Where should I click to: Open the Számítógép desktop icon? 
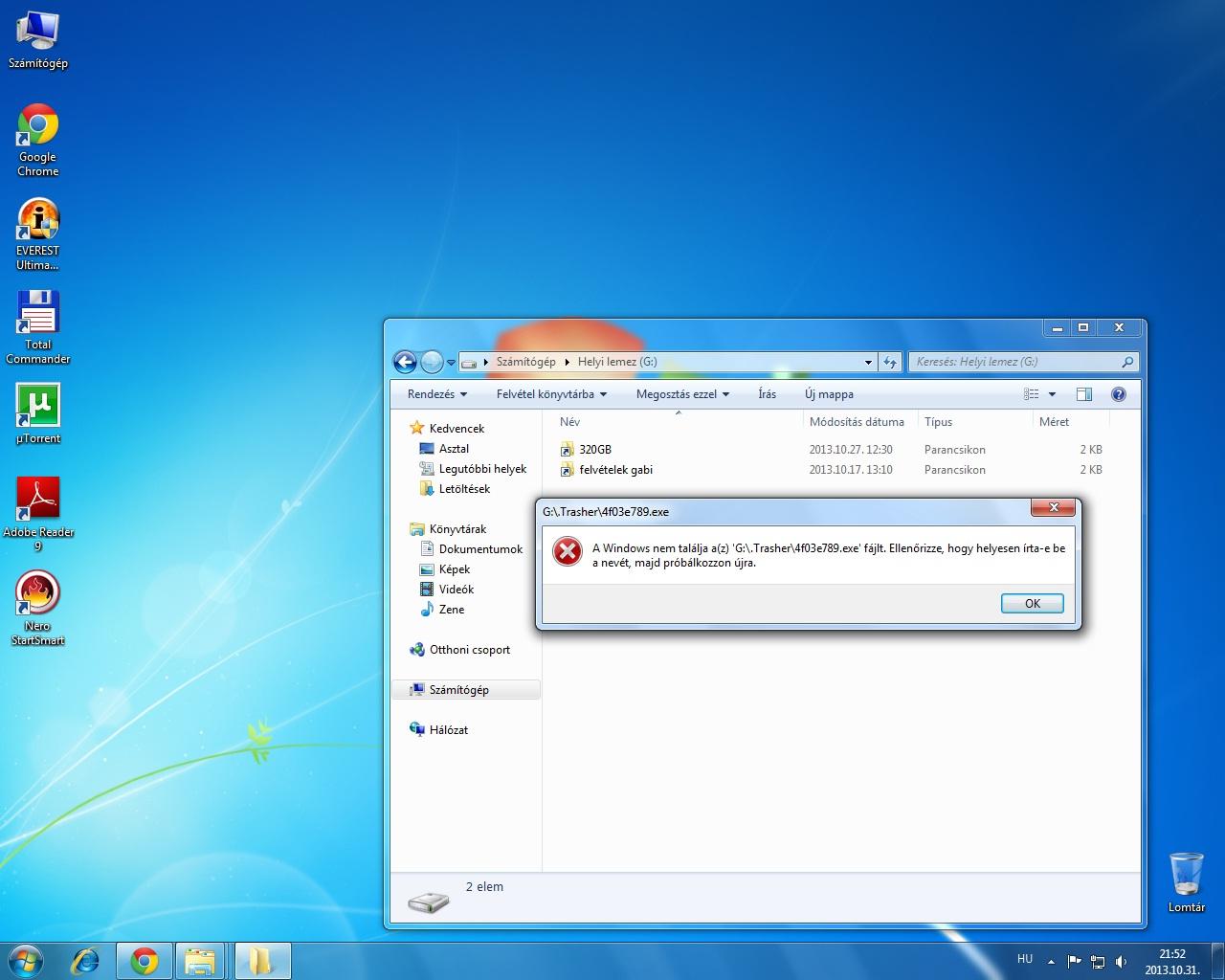point(38,40)
